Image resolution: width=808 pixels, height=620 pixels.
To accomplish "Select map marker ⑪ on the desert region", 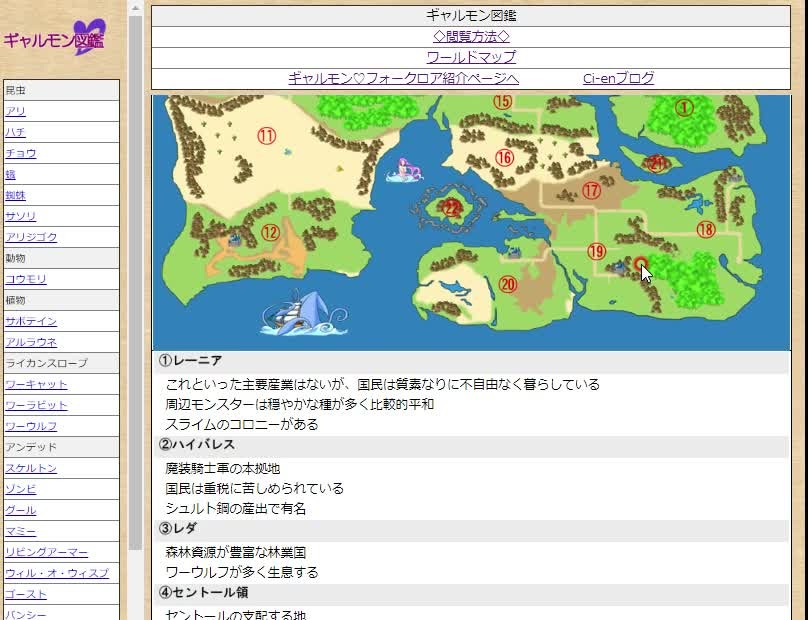I will (266, 136).
